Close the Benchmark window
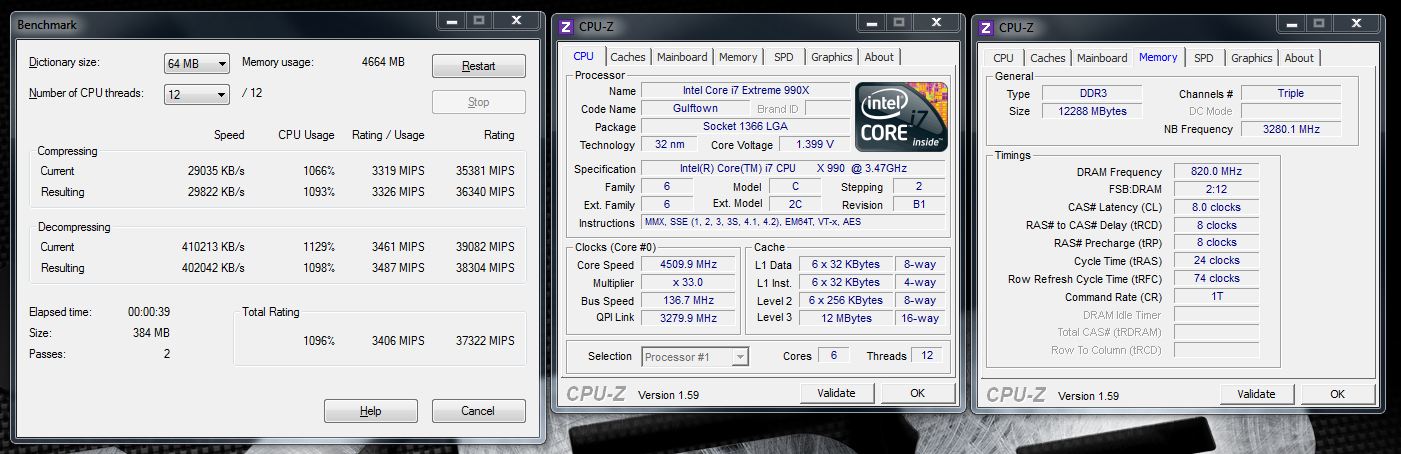 click(515, 20)
